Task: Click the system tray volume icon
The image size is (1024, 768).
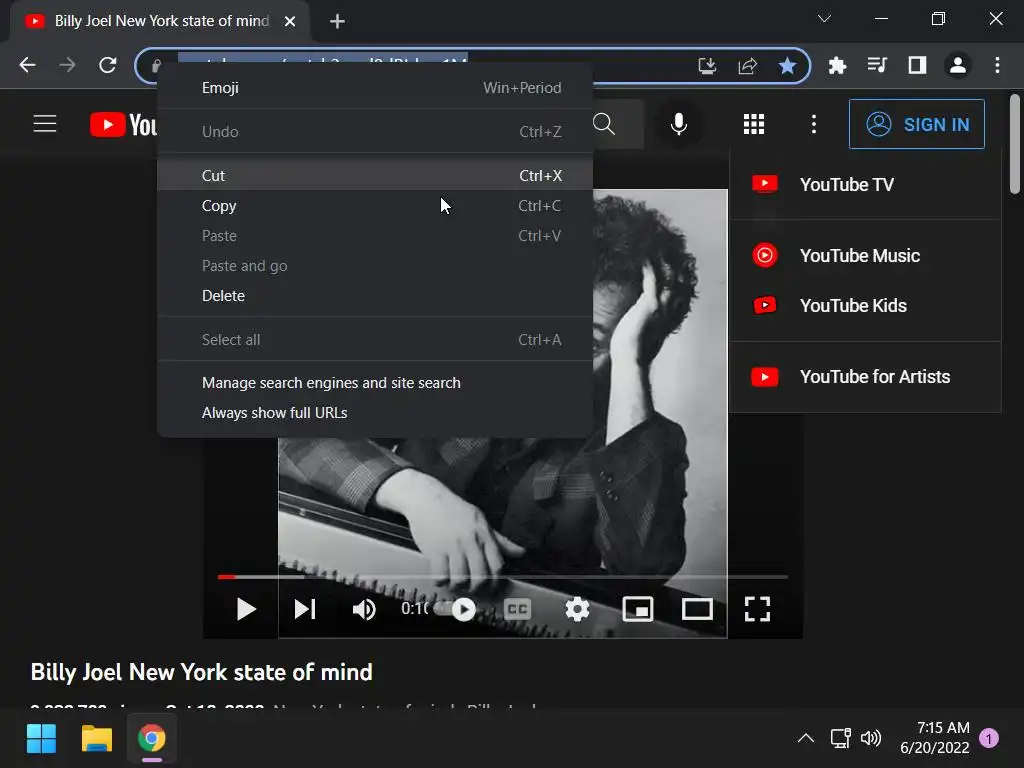Action: tap(871, 738)
